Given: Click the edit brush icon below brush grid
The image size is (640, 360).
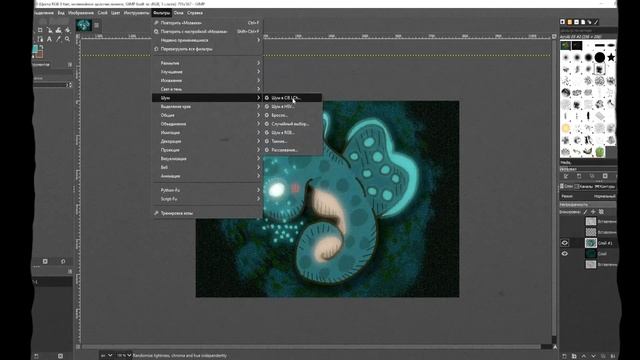Looking at the screenshot, I should (x=566, y=176).
